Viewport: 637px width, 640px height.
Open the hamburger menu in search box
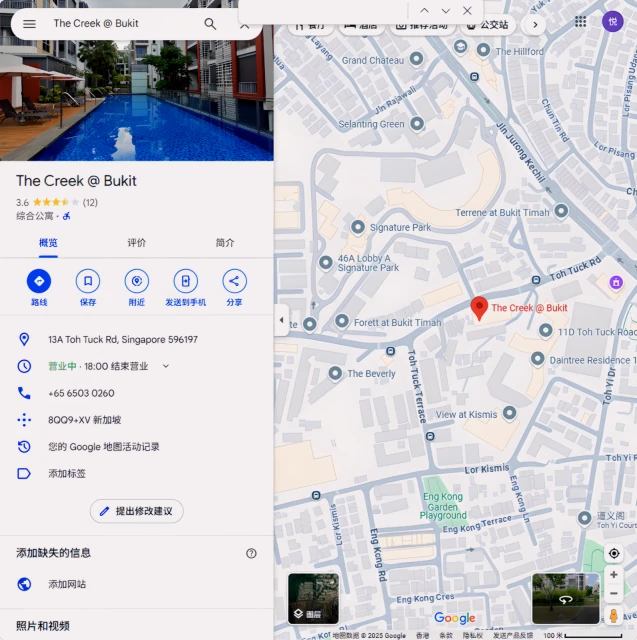29,24
